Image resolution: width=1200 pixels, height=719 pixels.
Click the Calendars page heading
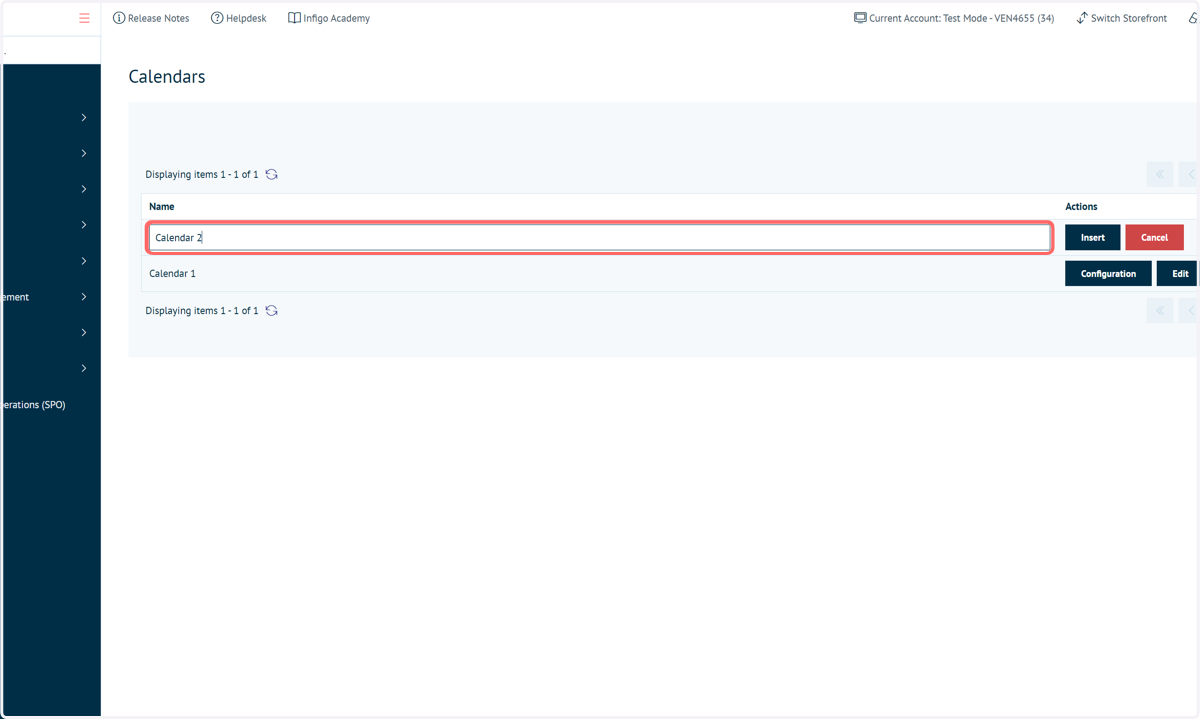tap(167, 77)
